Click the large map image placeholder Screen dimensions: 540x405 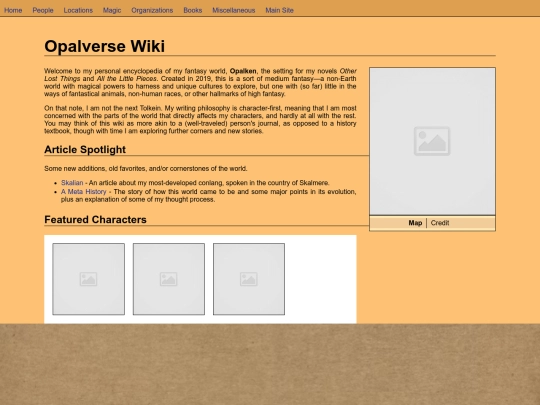[x=432, y=141]
